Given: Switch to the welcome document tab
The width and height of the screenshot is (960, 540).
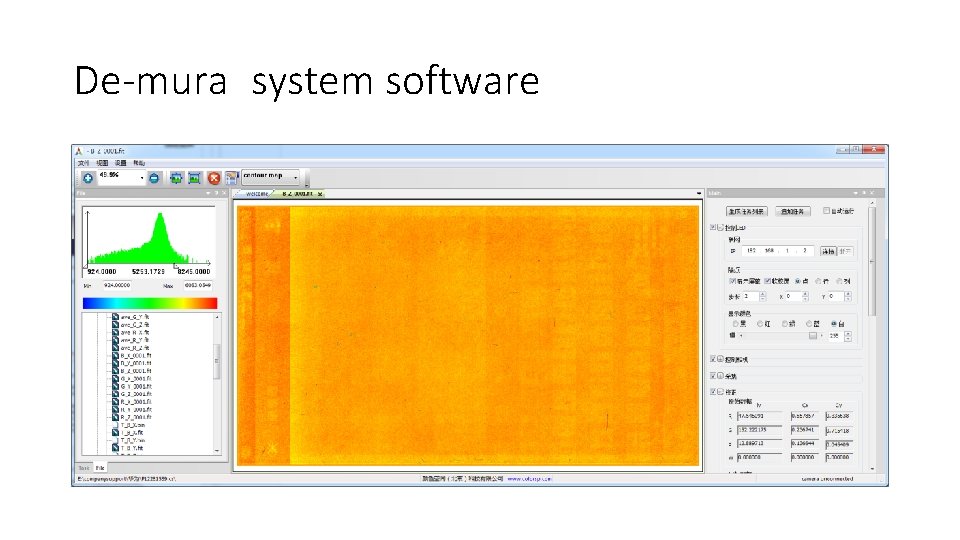Looking at the screenshot, I should click(255, 193).
